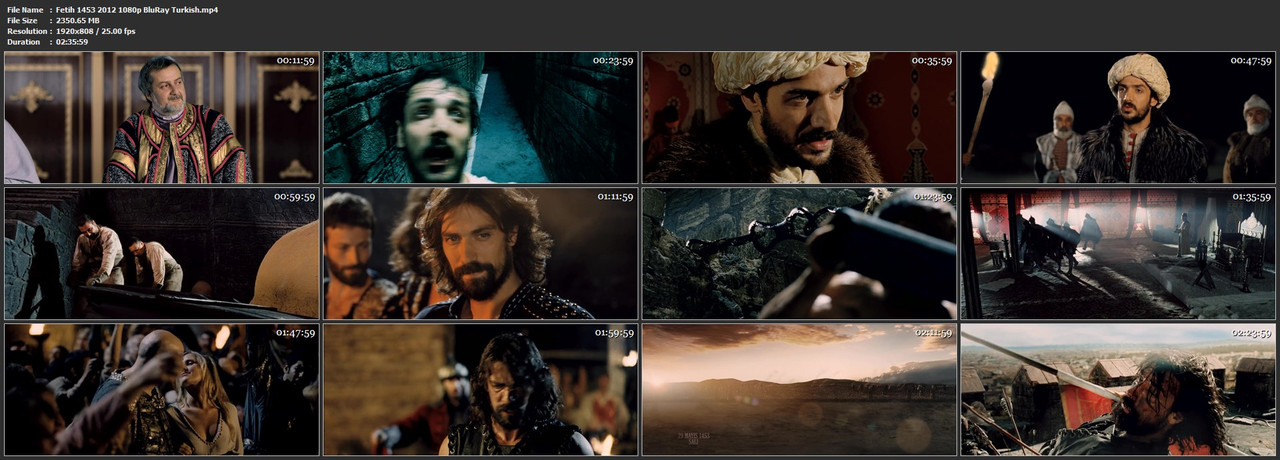Select the thumbnail marked 01:59:59

[480, 390]
